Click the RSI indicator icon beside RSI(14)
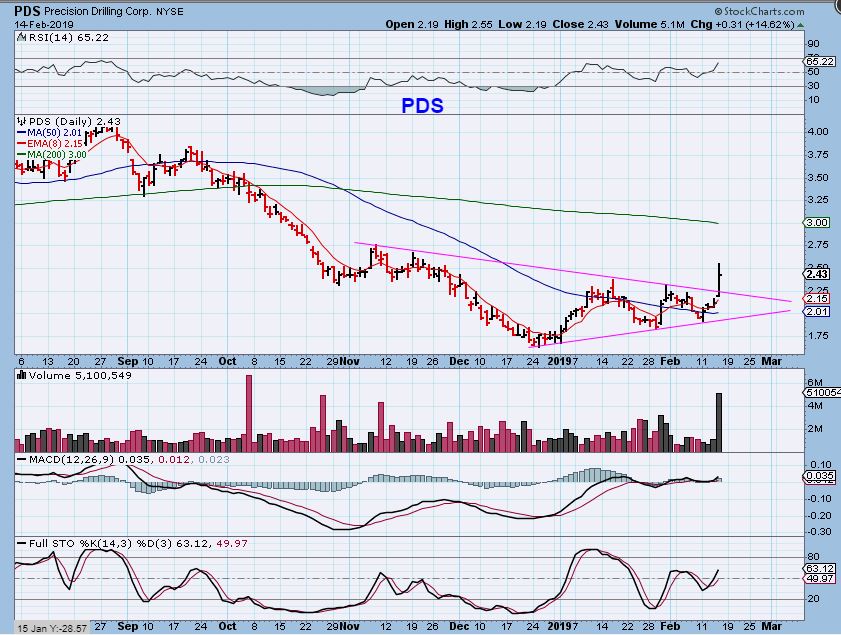The image size is (841, 635). point(21,38)
